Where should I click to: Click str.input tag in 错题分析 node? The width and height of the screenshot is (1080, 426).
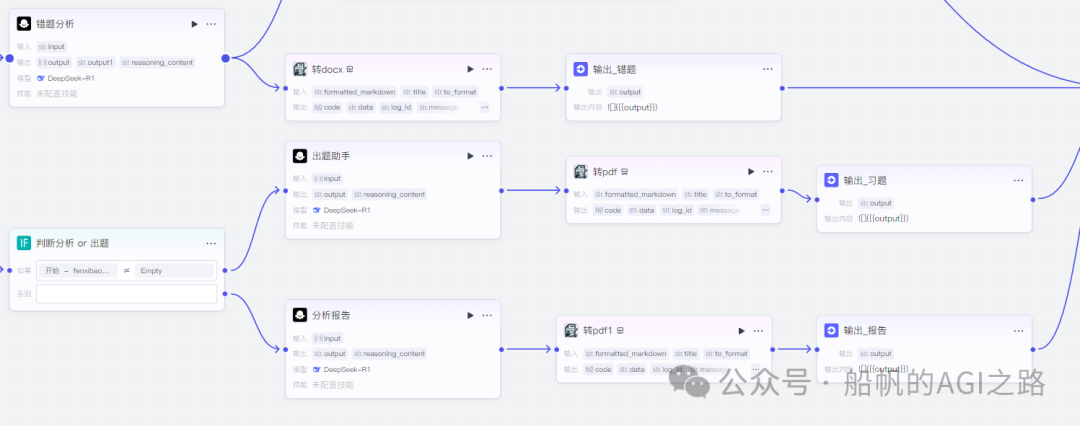(x=52, y=47)
